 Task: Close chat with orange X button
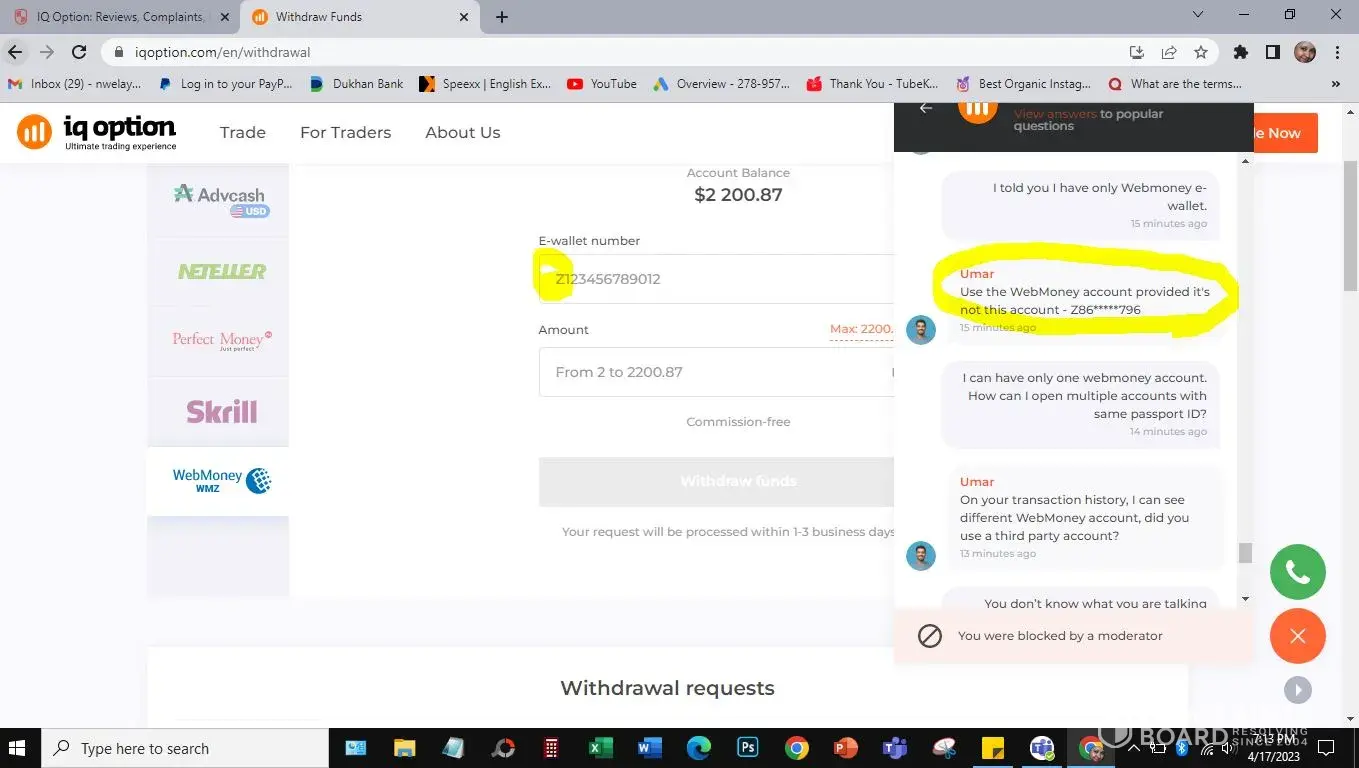1297,636
